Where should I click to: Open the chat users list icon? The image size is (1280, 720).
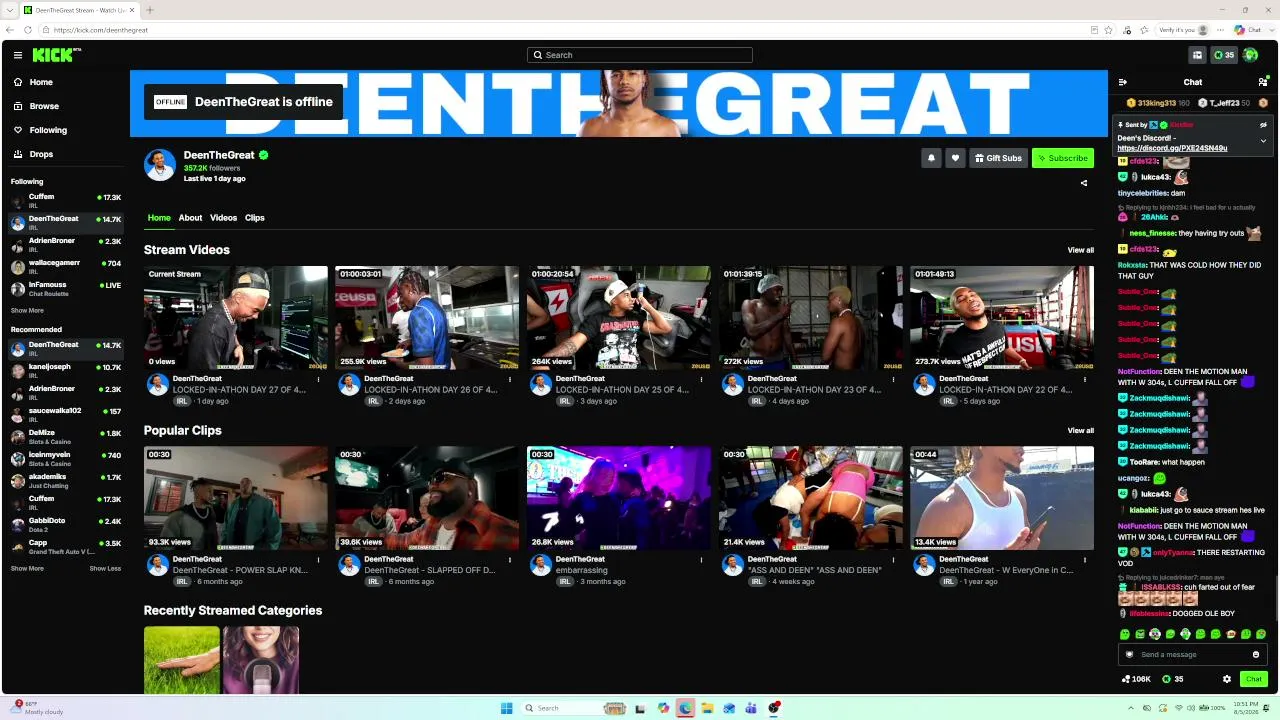click(x=1263, y=82)
